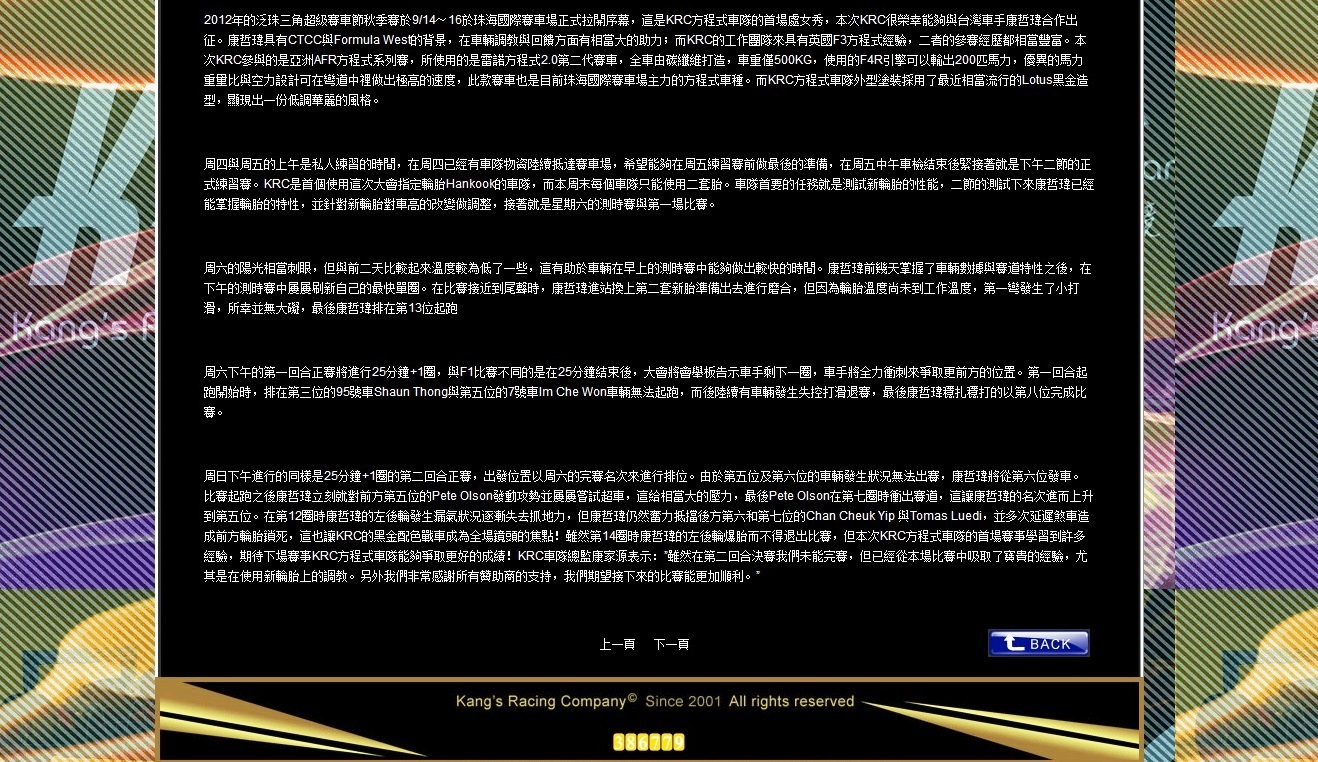Click the copyright symbol in the footer
Image resolution: width=1318 pixels, height=762 pixels.
point(632,699)
